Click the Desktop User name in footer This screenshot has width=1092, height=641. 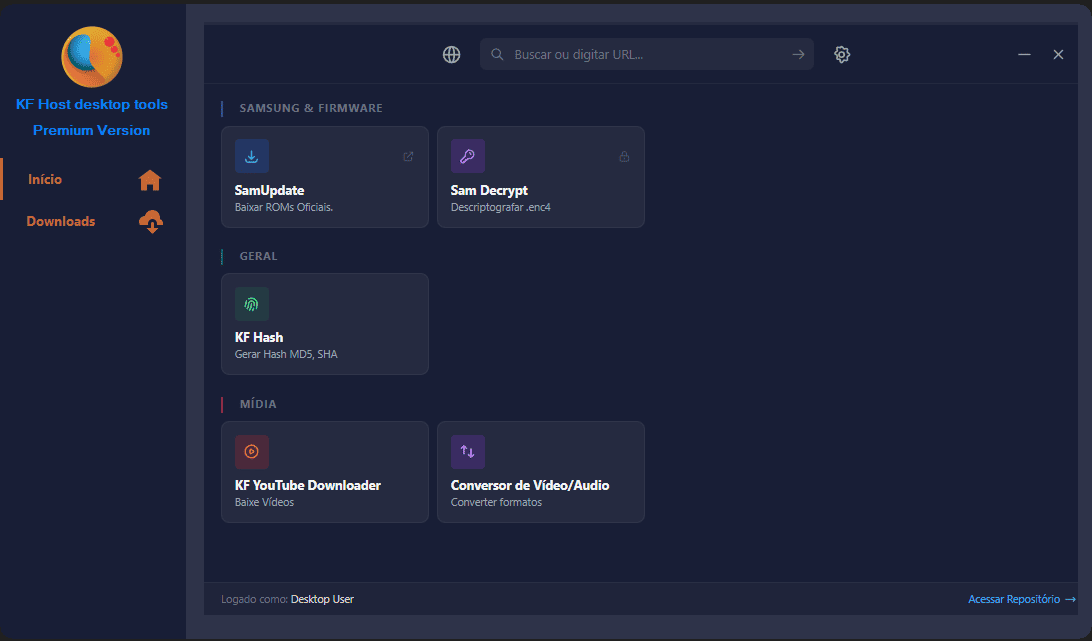322,598
